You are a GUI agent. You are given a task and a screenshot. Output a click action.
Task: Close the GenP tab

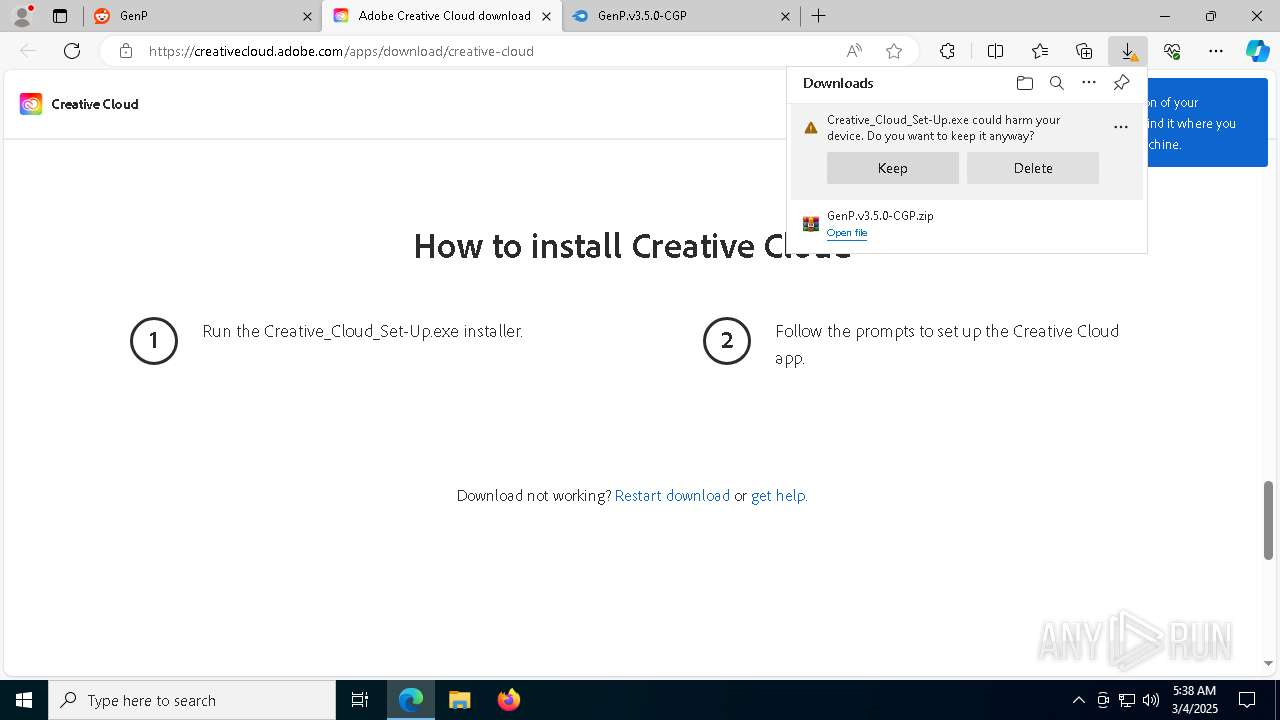click(307, 16)
